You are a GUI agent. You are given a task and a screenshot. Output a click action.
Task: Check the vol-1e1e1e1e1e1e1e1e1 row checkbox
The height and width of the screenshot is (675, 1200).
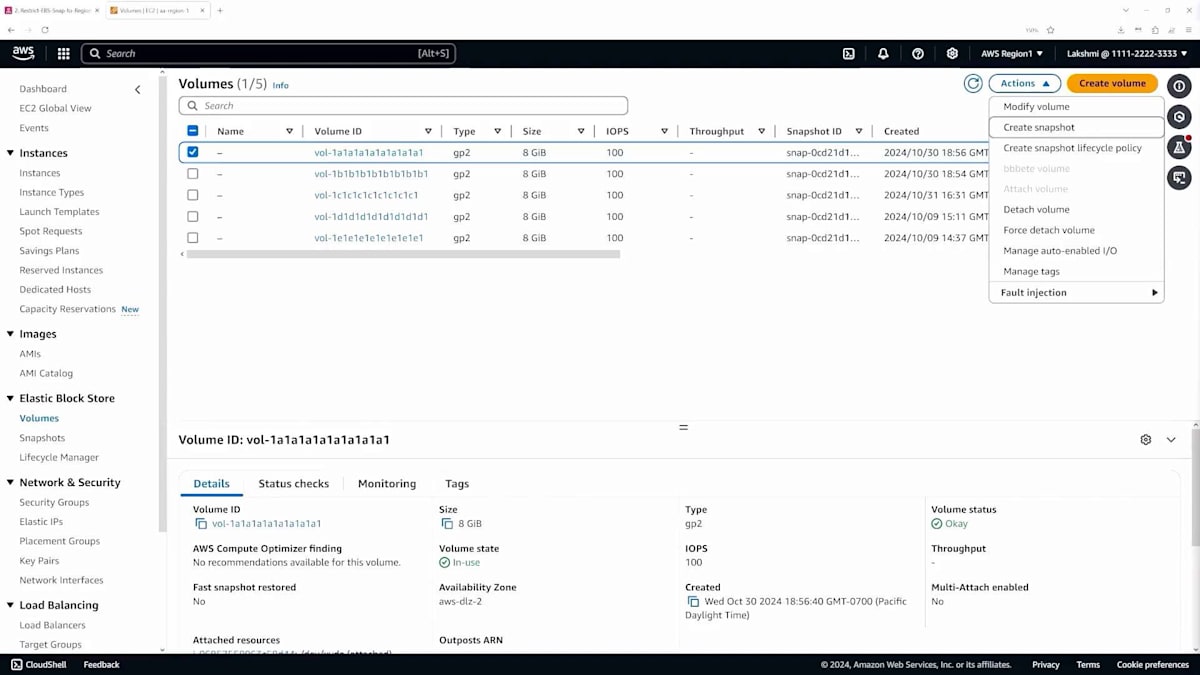point(193,238)
